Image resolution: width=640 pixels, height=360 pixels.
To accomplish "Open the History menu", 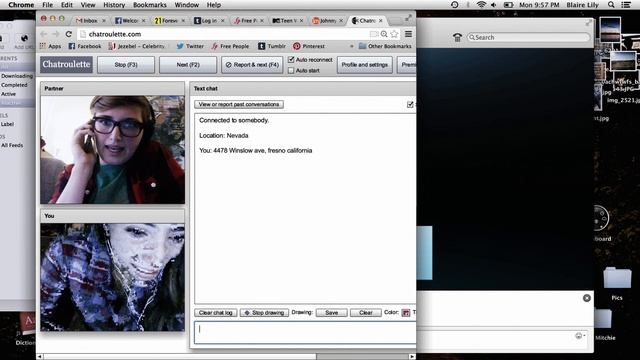I will point(114,5).
